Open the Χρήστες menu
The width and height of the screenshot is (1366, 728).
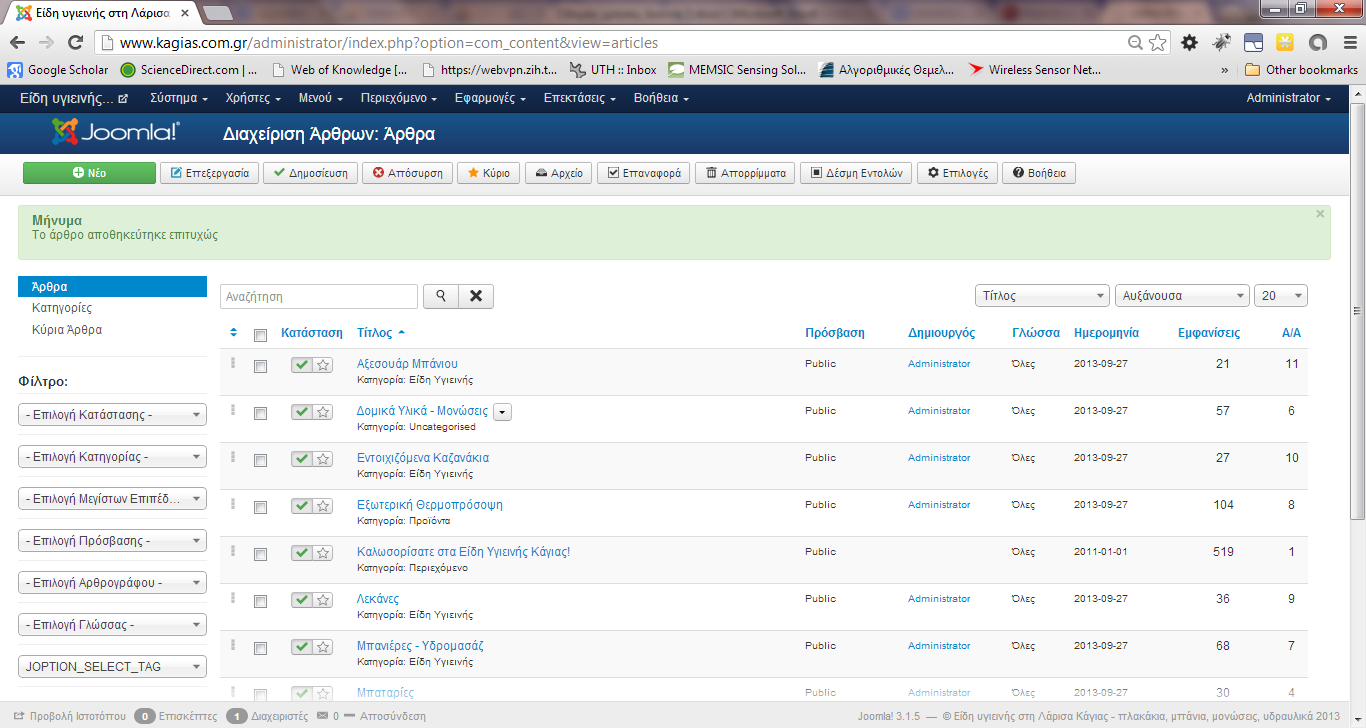[253, 98]
